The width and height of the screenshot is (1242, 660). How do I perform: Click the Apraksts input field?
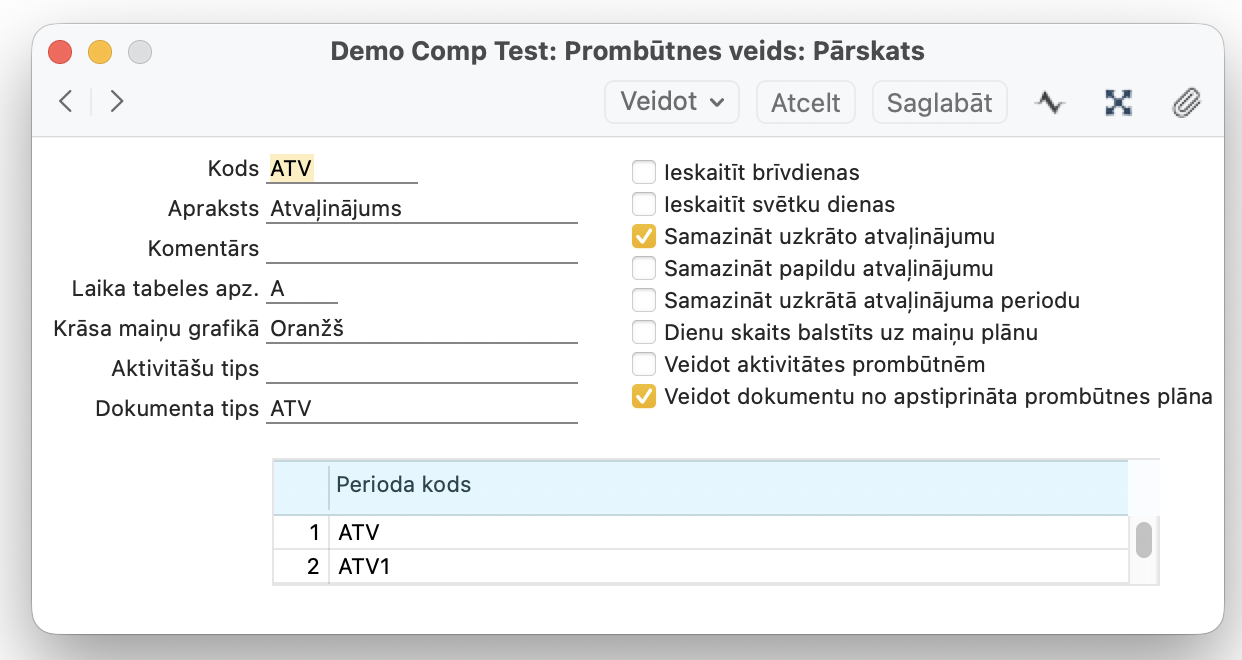pyautogui.click(x=422, y=209)
